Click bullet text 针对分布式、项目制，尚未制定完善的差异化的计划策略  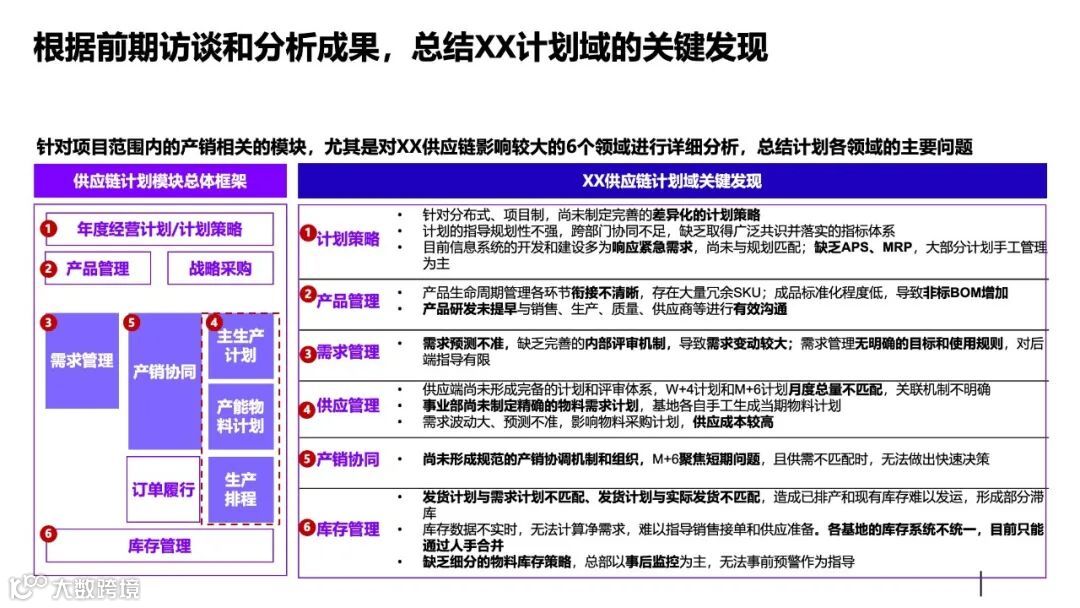[x=592, y=215]
